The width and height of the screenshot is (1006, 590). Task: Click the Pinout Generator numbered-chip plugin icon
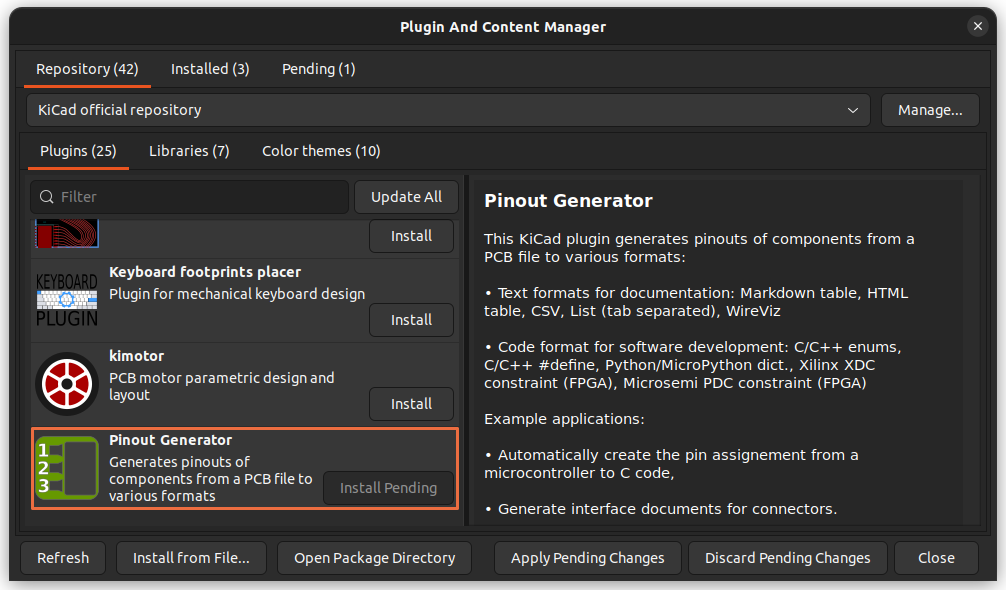[66, 468]
